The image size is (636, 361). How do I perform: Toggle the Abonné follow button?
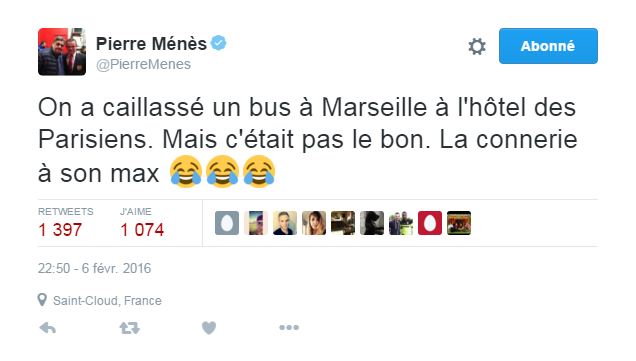click(548, 46)
